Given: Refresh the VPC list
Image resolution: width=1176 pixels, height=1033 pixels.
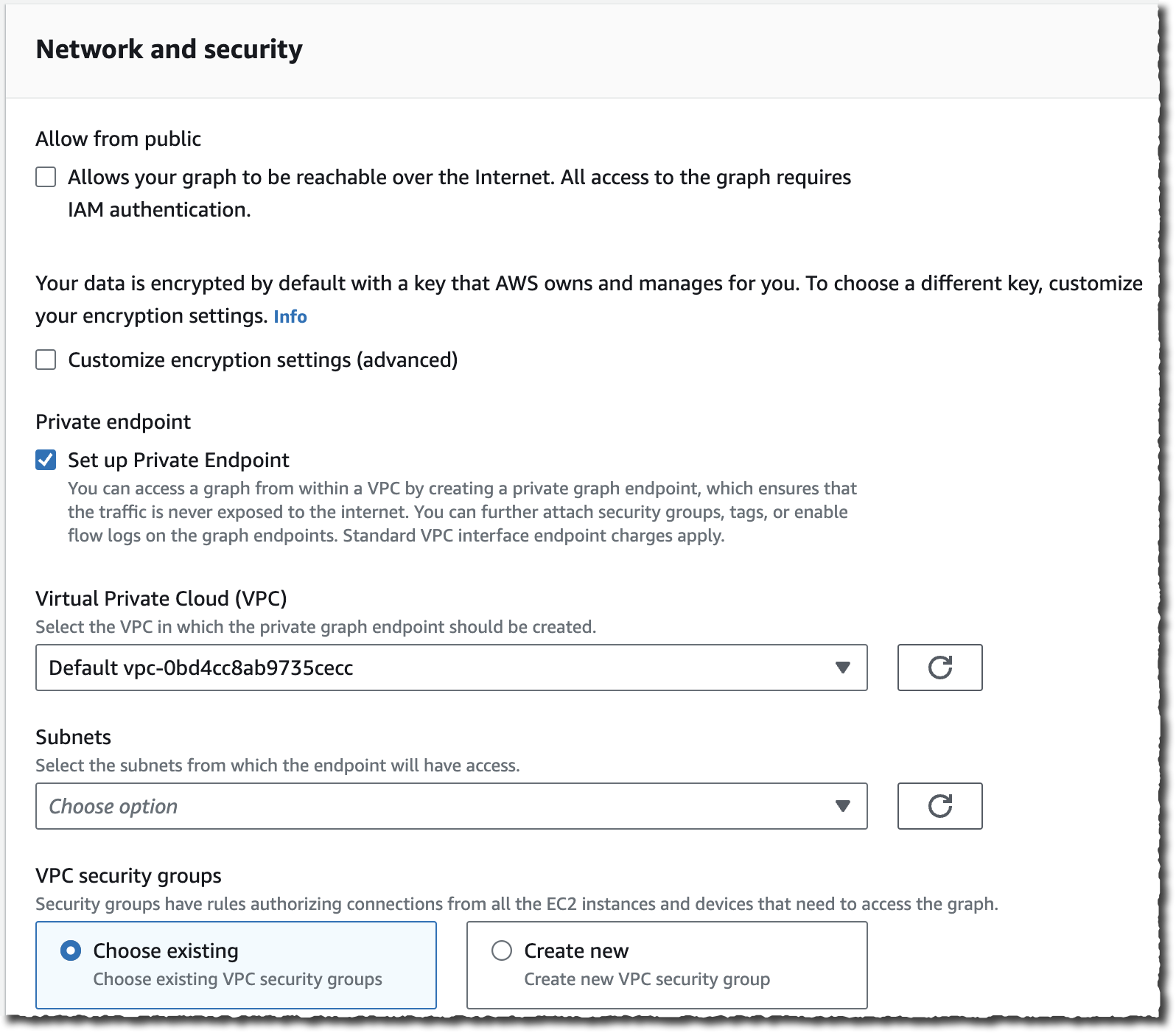Looking at the screenshot, I should click(x=939, y=668).
